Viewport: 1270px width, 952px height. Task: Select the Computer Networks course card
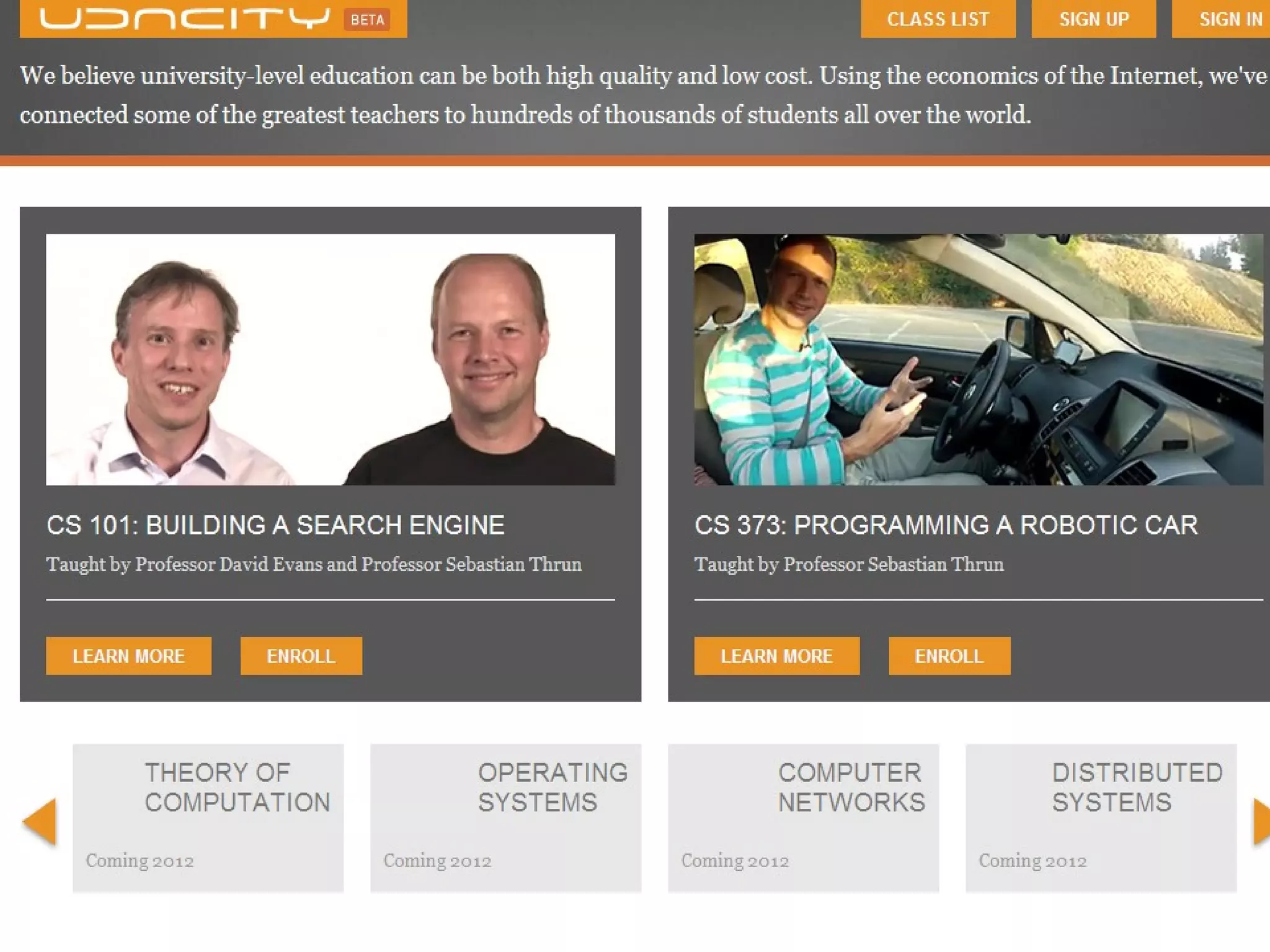click(x=804, y=818)
